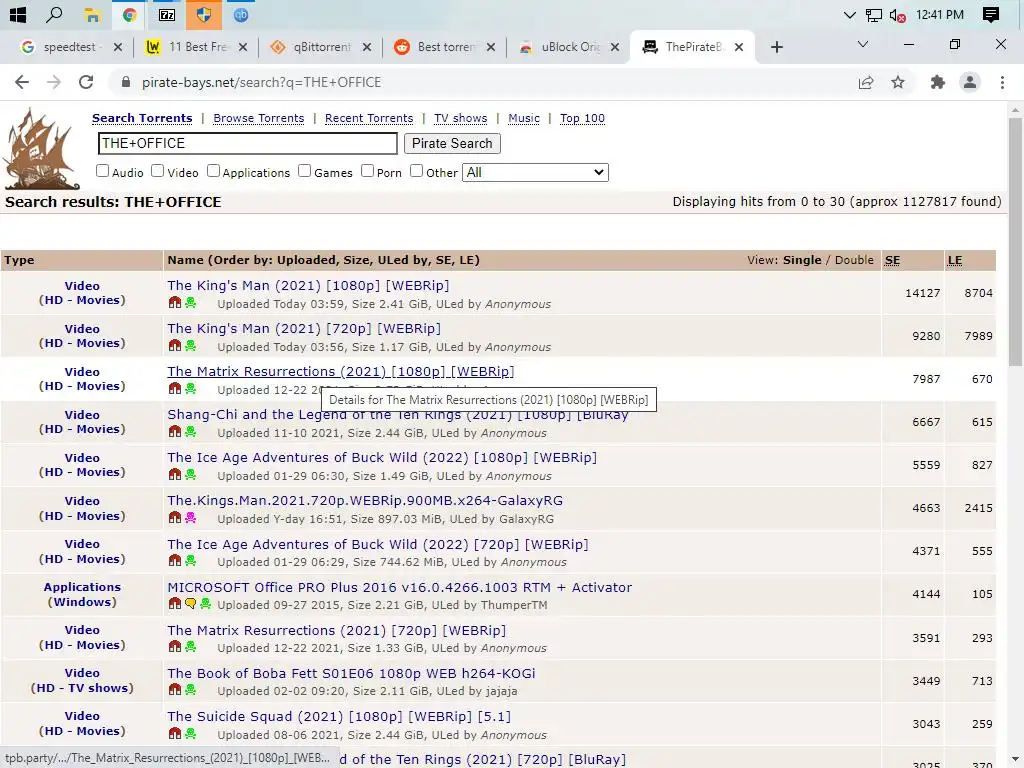Click magnet icon for Book of Boba Fett S01E06

pos(174,690)
